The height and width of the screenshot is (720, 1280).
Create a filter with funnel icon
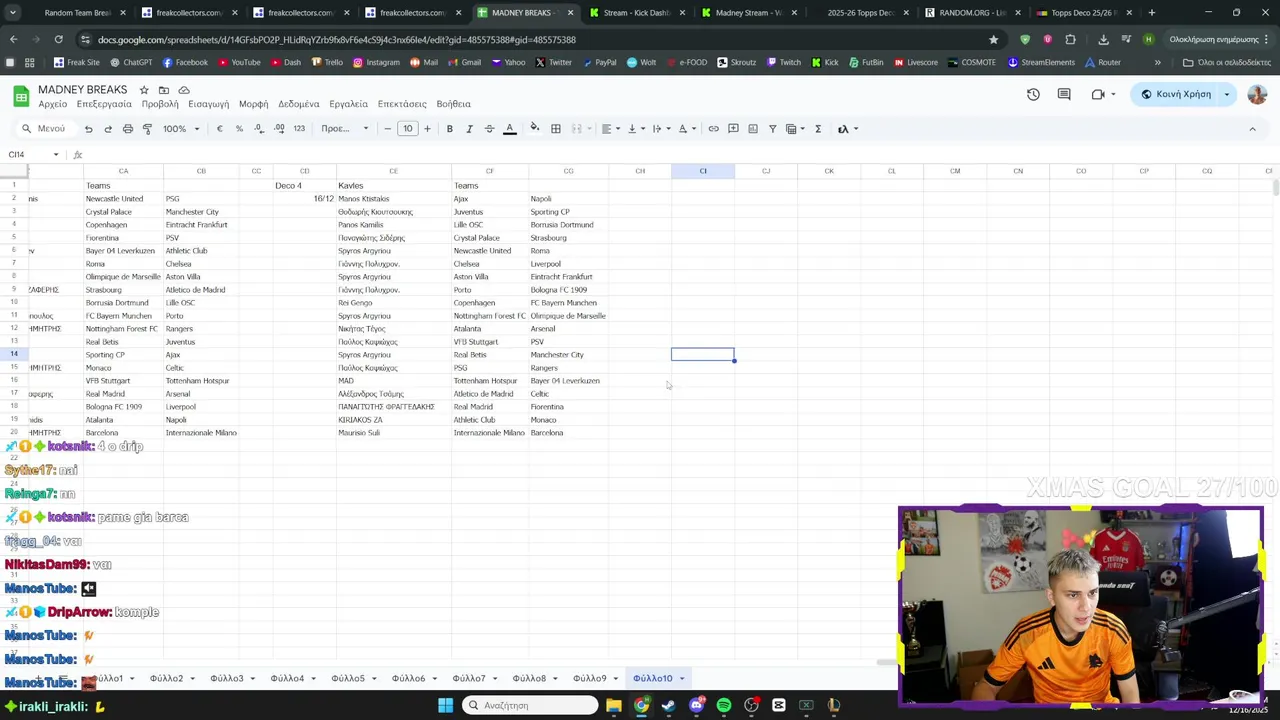pos(772,129)
